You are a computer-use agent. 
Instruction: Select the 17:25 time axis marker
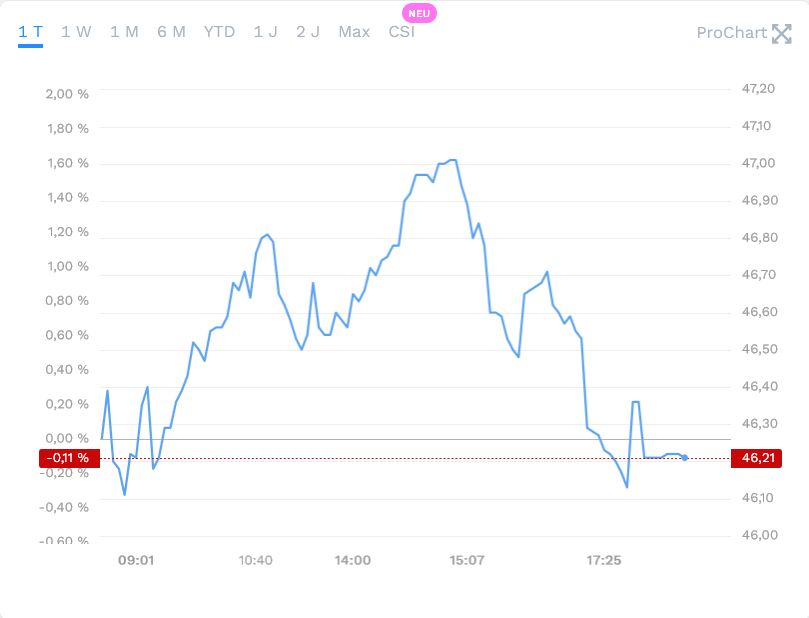[604, 560]
